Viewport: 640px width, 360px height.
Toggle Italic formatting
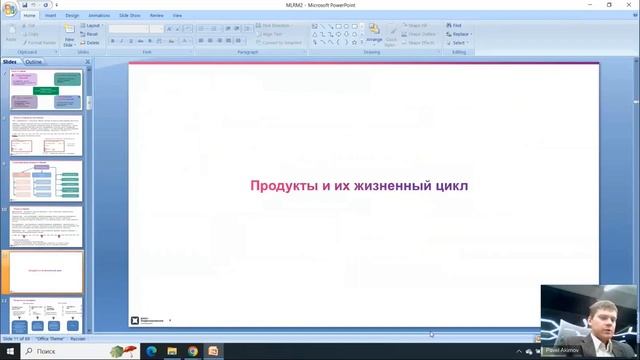click(122, 41)
